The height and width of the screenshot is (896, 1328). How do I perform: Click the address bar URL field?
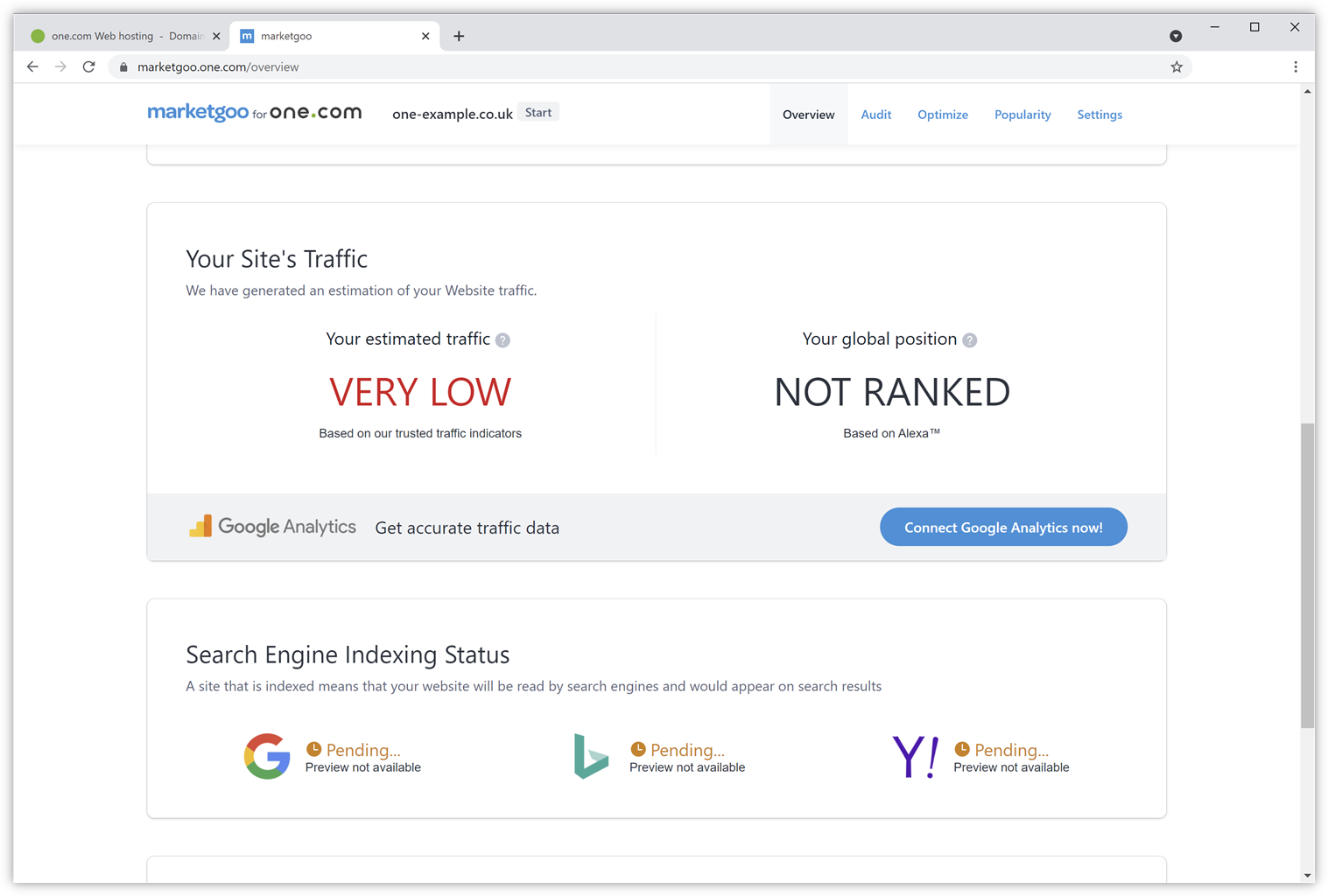tap(613, 67)
